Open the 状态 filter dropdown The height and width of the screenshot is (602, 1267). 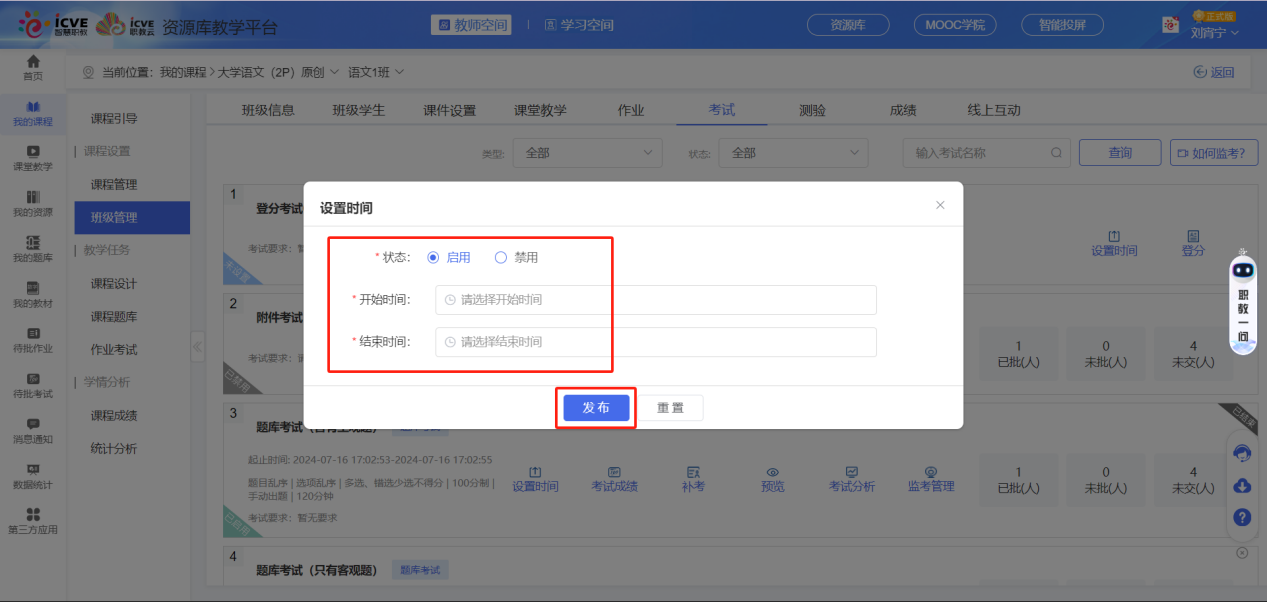[792, 152]
